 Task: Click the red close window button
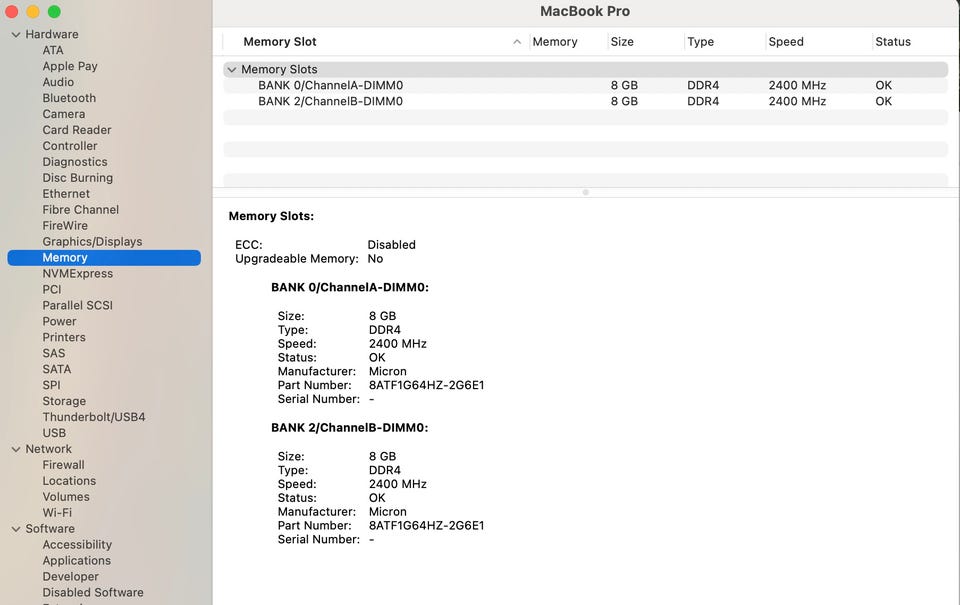(x=12, y=12)
